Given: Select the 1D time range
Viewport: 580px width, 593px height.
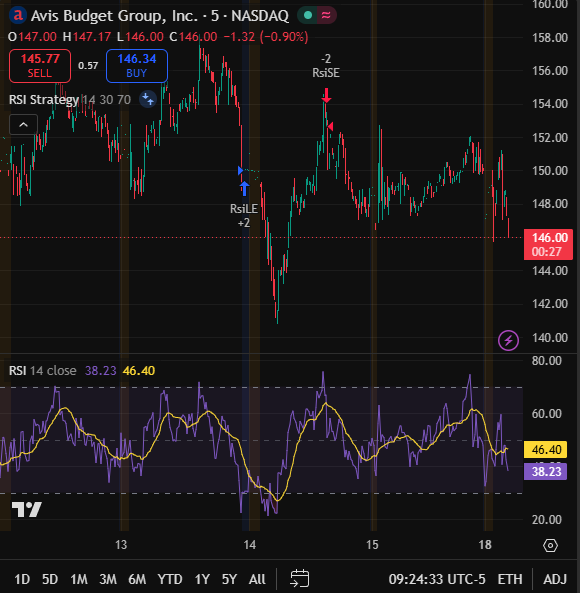Looking at the screenshot, I should click(x=22, y=579).
